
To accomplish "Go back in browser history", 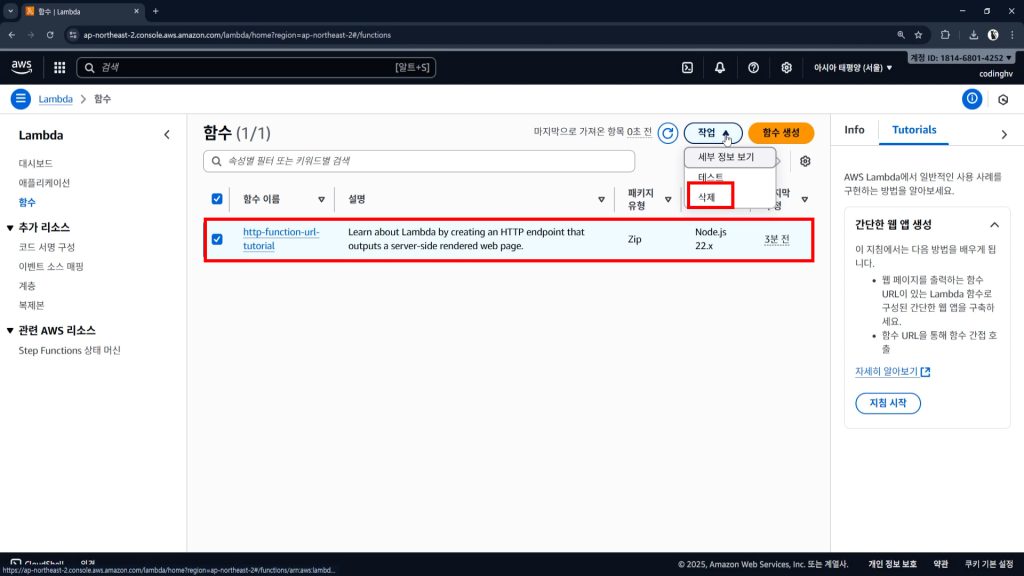I will coord(12,35).
